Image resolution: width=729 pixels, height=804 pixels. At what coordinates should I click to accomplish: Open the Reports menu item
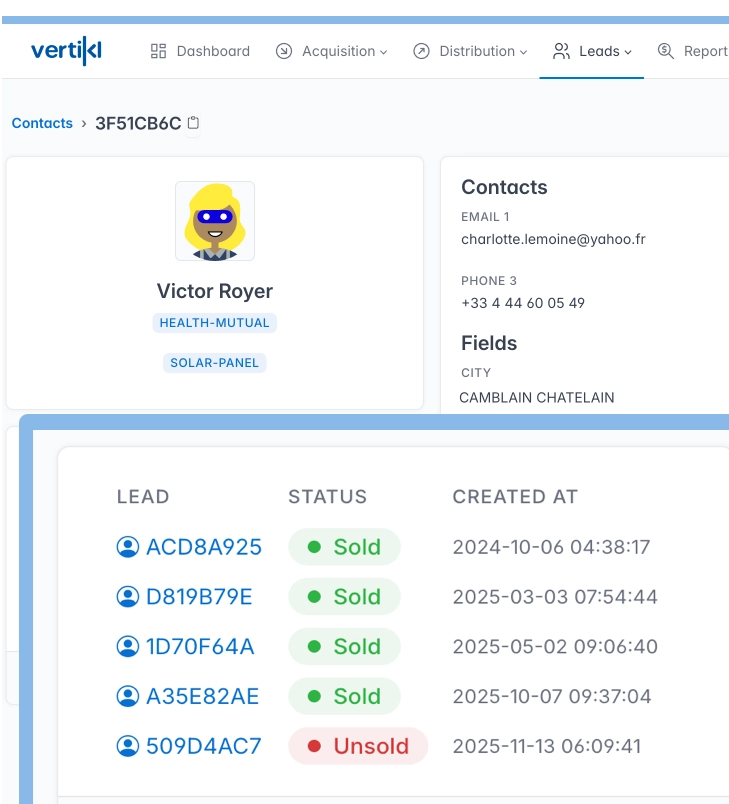click(x=704, y=51)
